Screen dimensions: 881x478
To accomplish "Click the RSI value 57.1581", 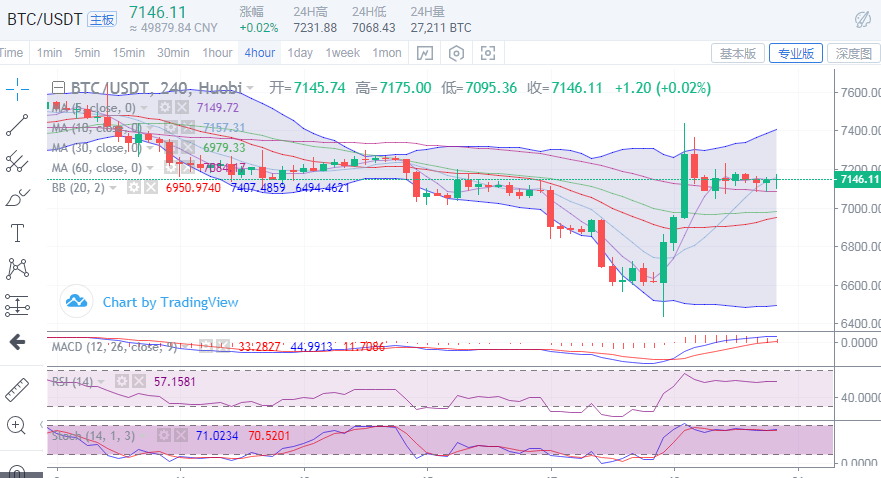I will pyautogui.click(x=175, y=382).
